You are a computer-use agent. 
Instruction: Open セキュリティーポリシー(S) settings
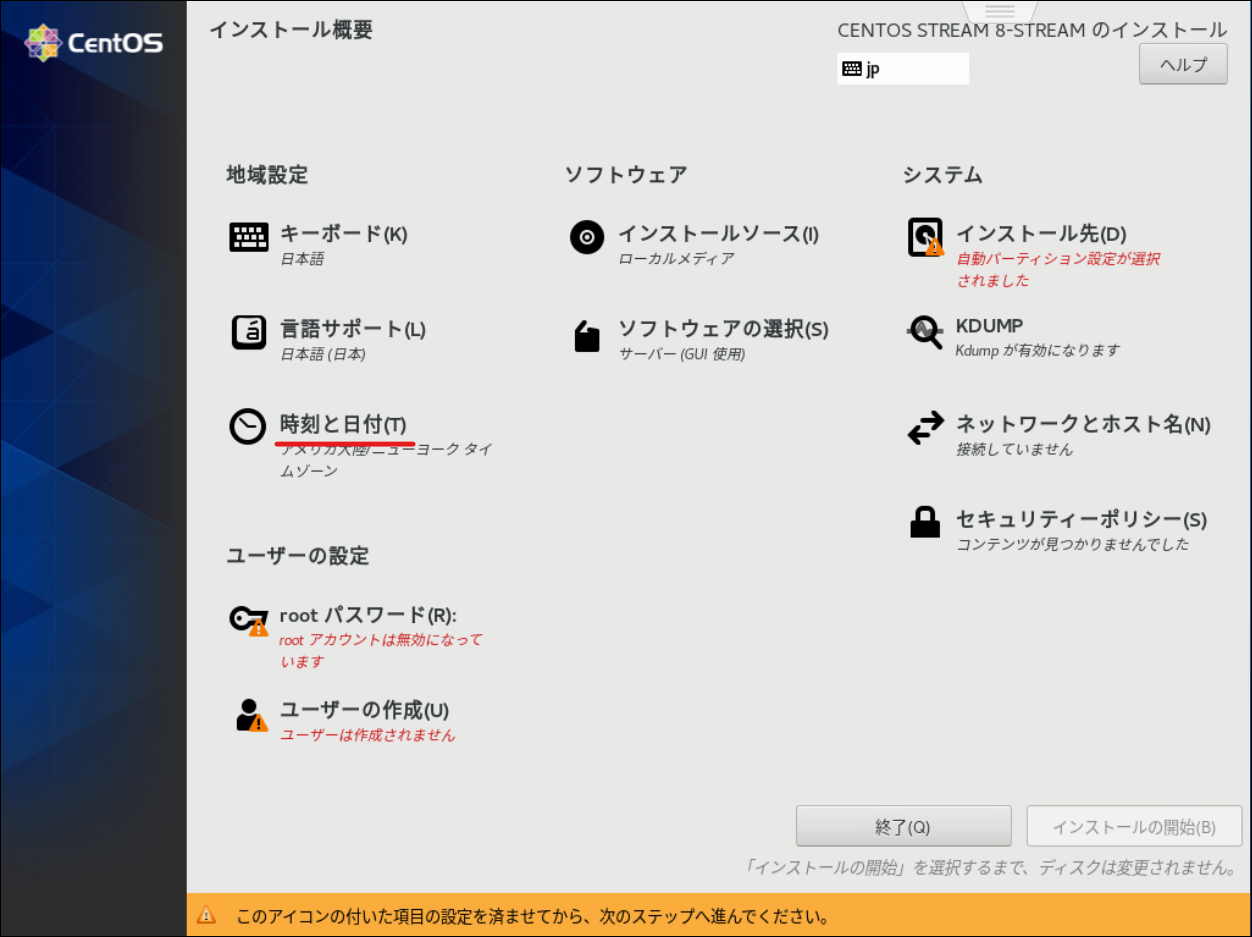click(x=1081, y=520)
